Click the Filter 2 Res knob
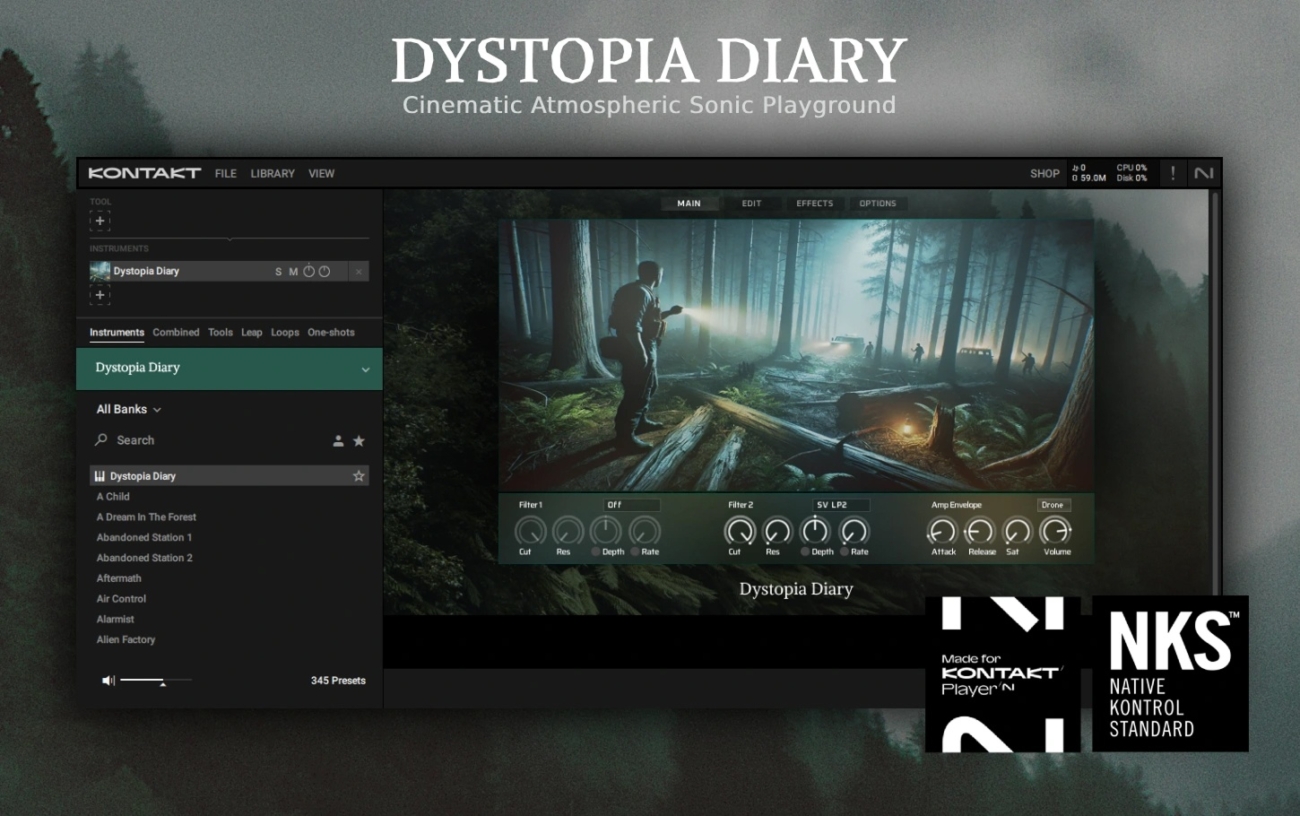1300x816 pixels. (777, 531)
